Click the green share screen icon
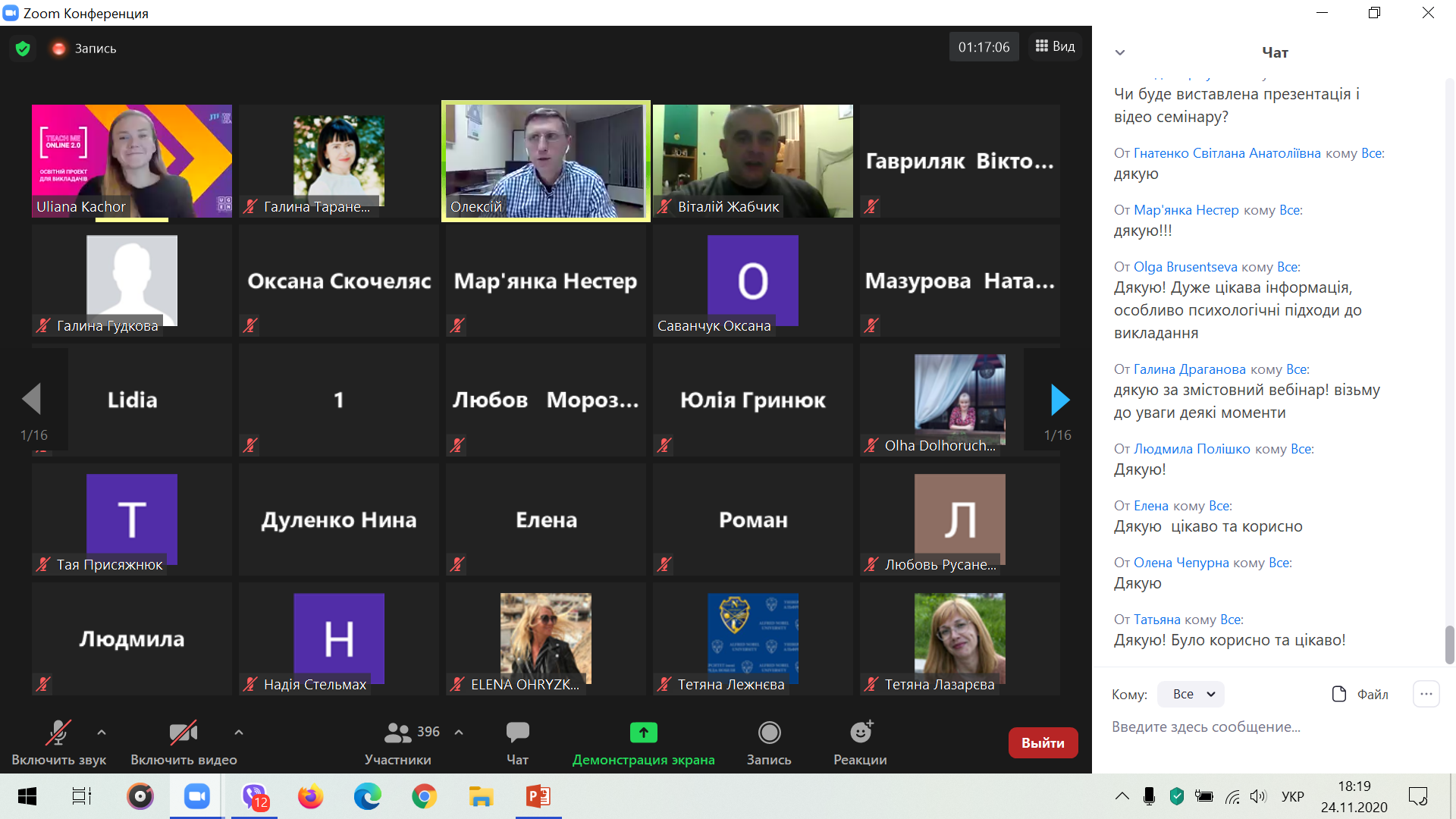This screenshot has height=819, width=1456. [x=643, y=733]
